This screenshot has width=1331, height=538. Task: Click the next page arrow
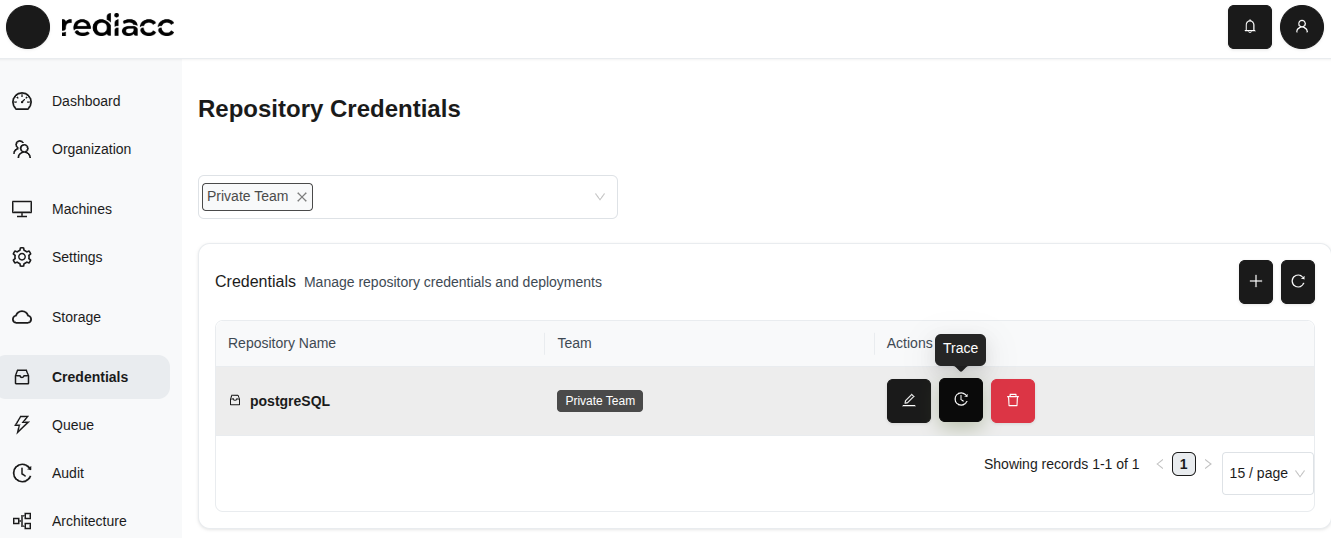pos(1207,464)
